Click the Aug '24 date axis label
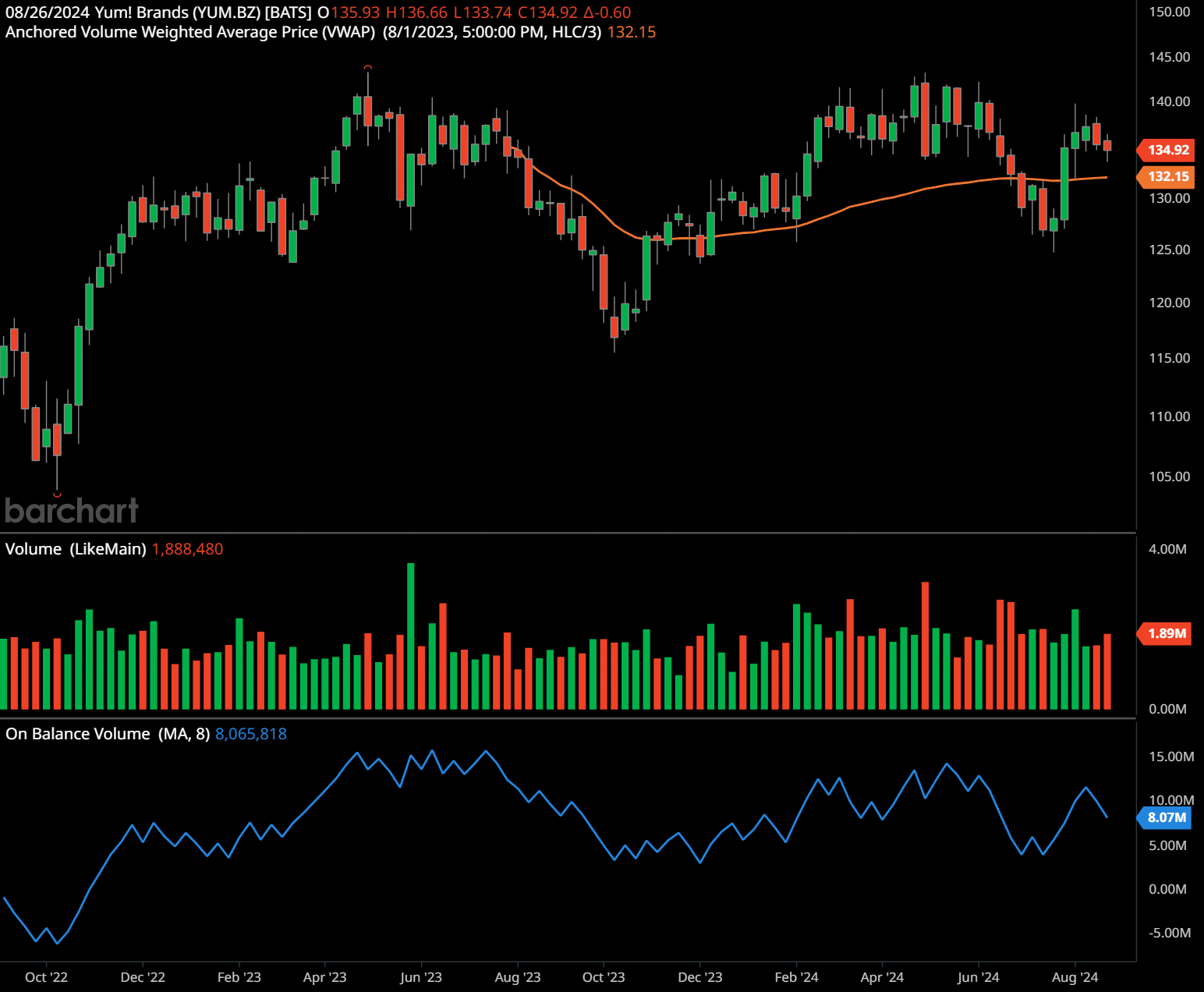This screenshot has width=1204, height=992. pyautogui.click(x=1075, y=977)
